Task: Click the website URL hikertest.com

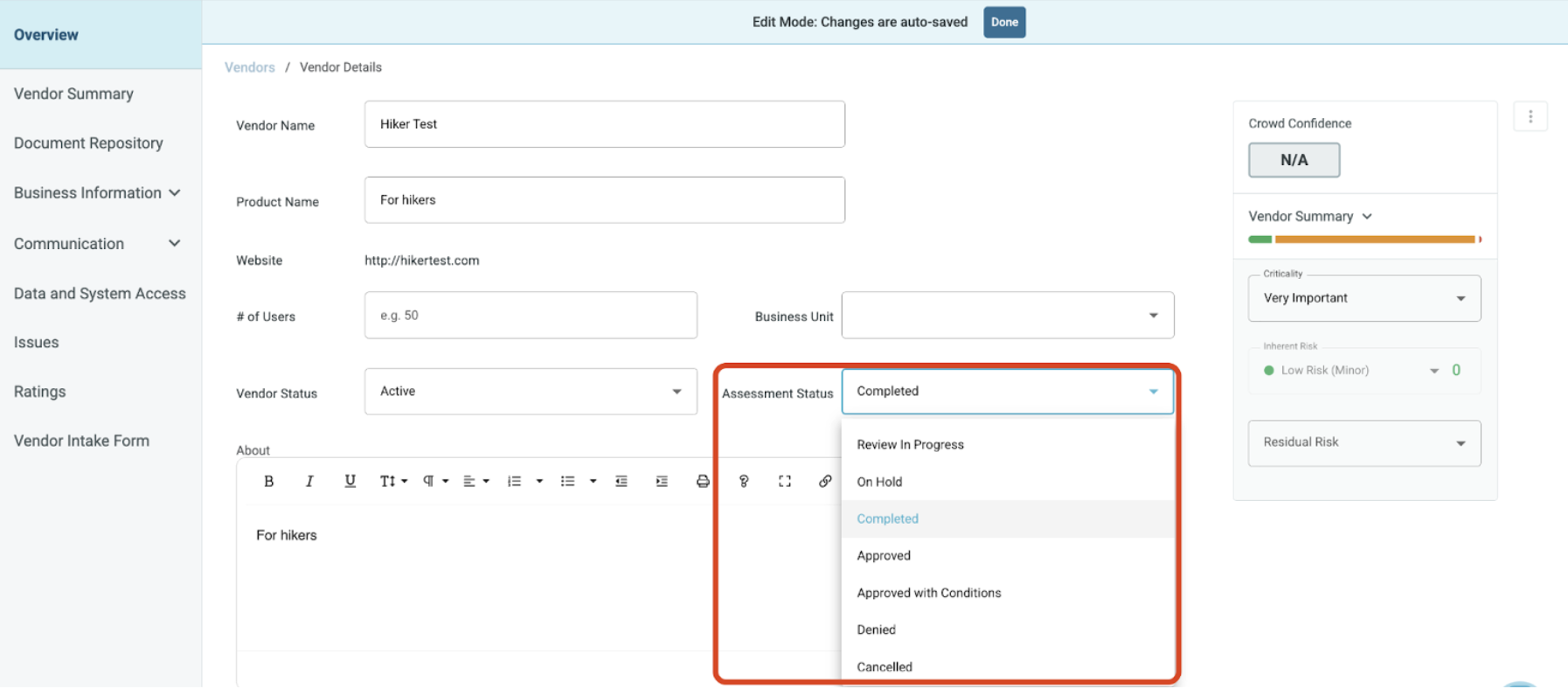Action: click(x=422, y=261)
